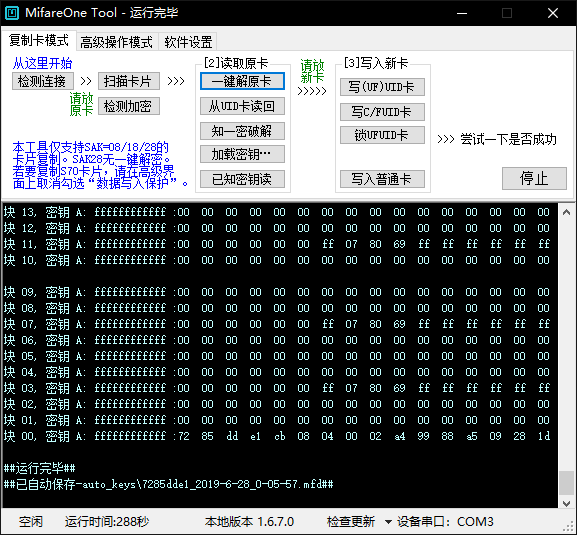
Task: Click log scrollbar down arrow
Action: [566, 503]
